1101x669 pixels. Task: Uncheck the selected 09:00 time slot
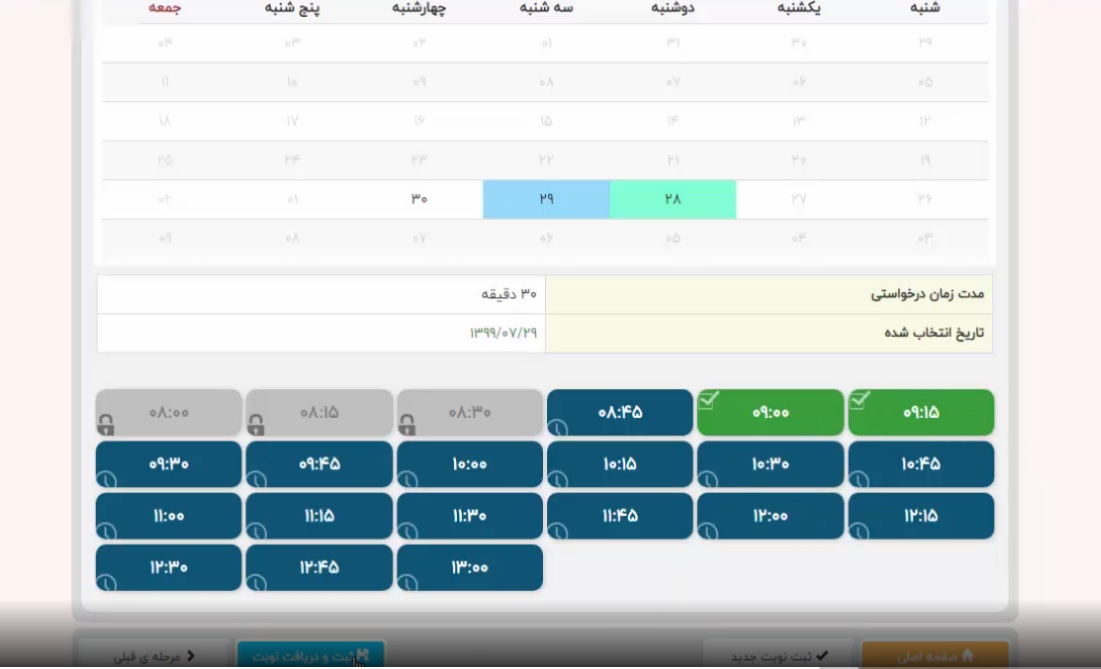[x=770, y=412]
